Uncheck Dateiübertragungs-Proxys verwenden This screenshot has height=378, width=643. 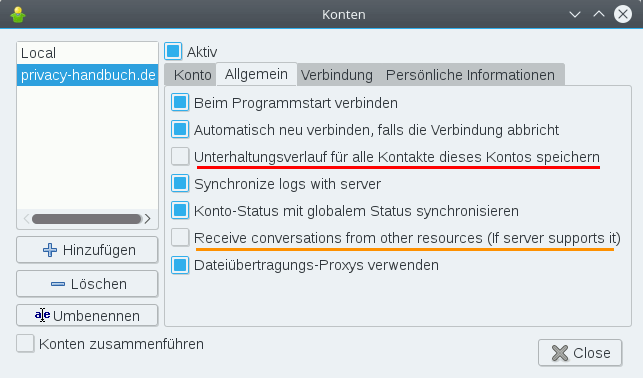[x=180, y=265]
